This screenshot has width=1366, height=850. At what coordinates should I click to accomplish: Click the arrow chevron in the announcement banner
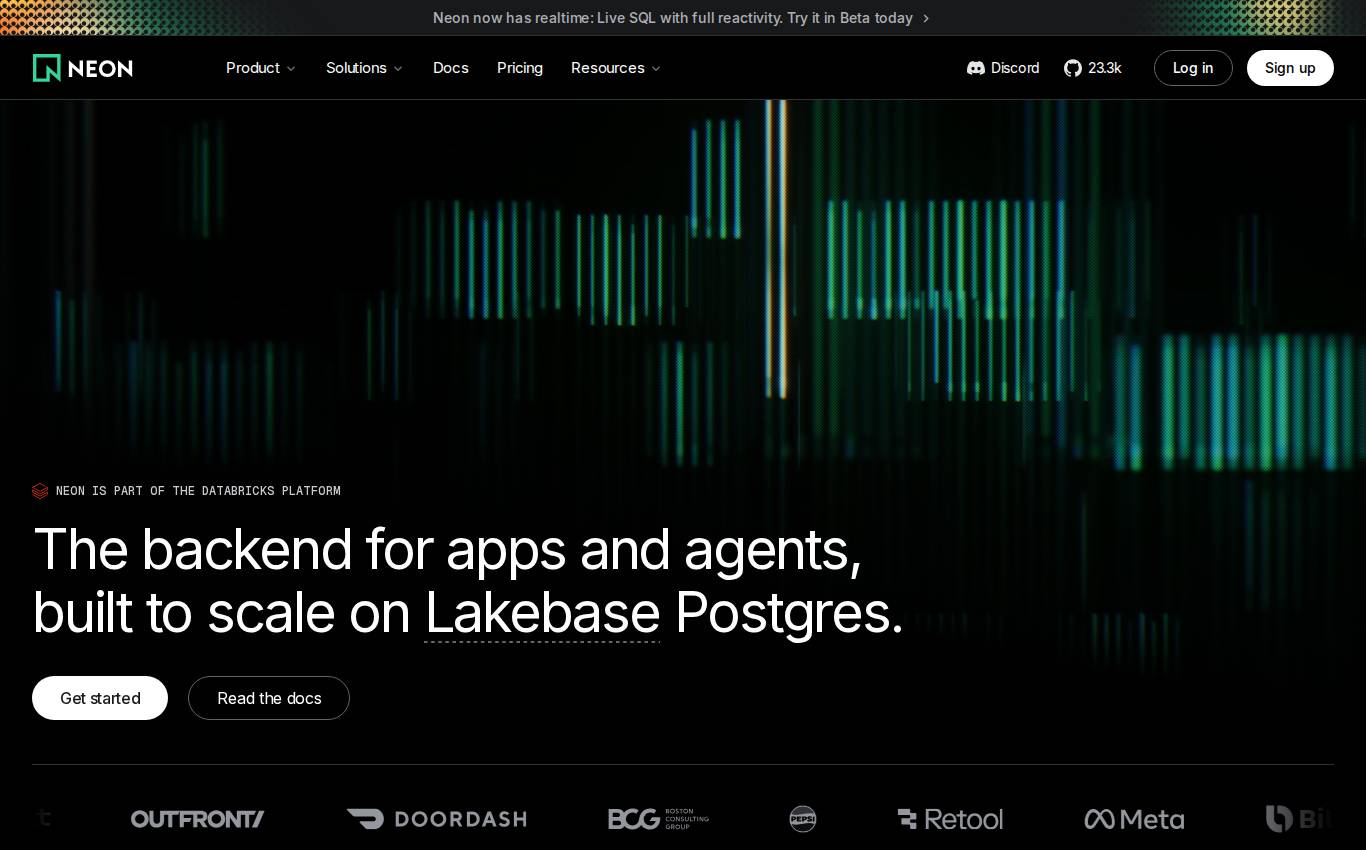click(926, 18)
